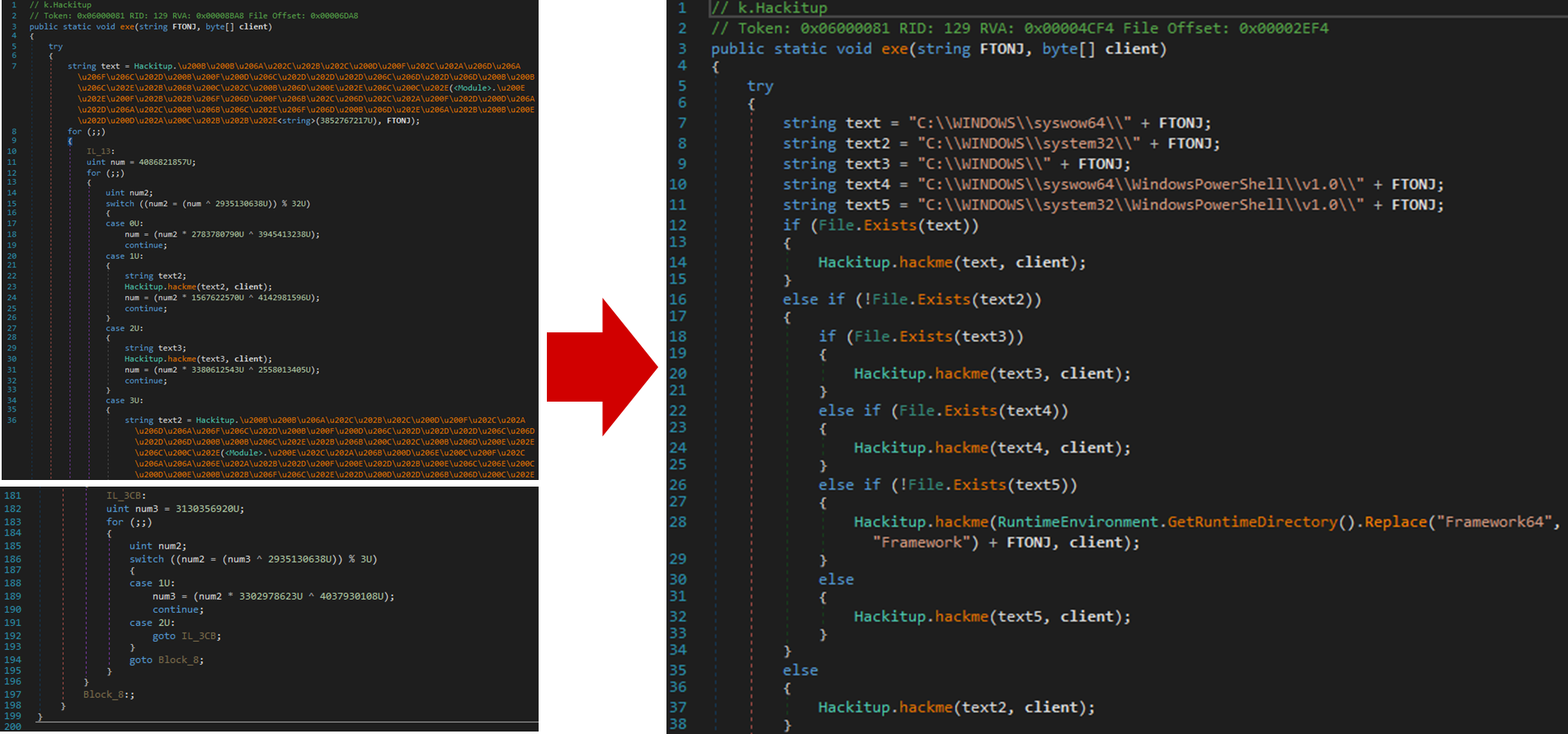Click the 'case 3U:' label
Viewport: 1568px width, 734px height.
click(x=125, y=401)
